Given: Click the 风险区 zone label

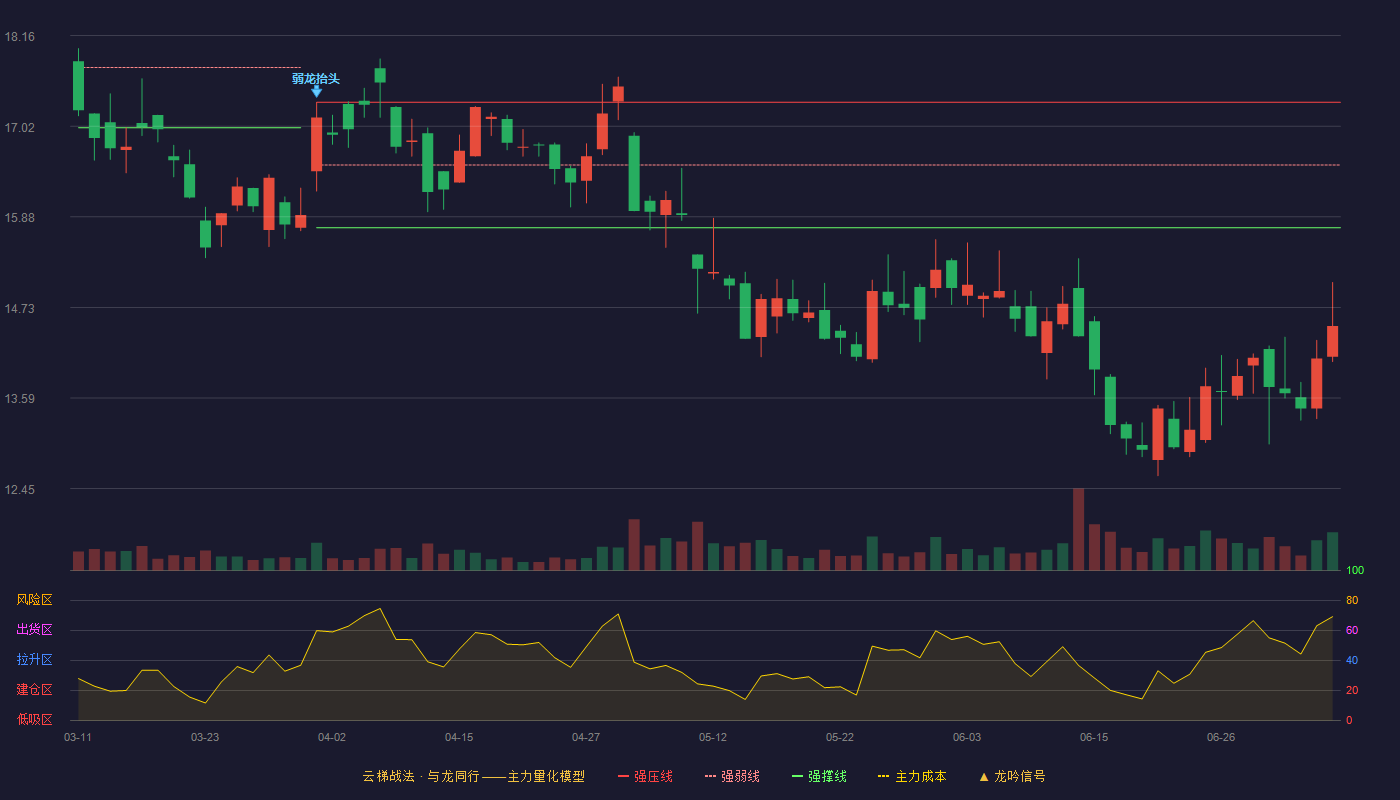Looking at the screenshot, I should click(x=34, y=600).
